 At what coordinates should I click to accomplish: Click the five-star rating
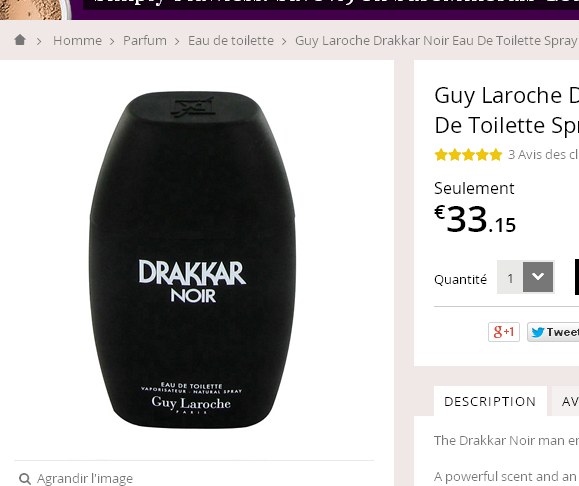468,154
